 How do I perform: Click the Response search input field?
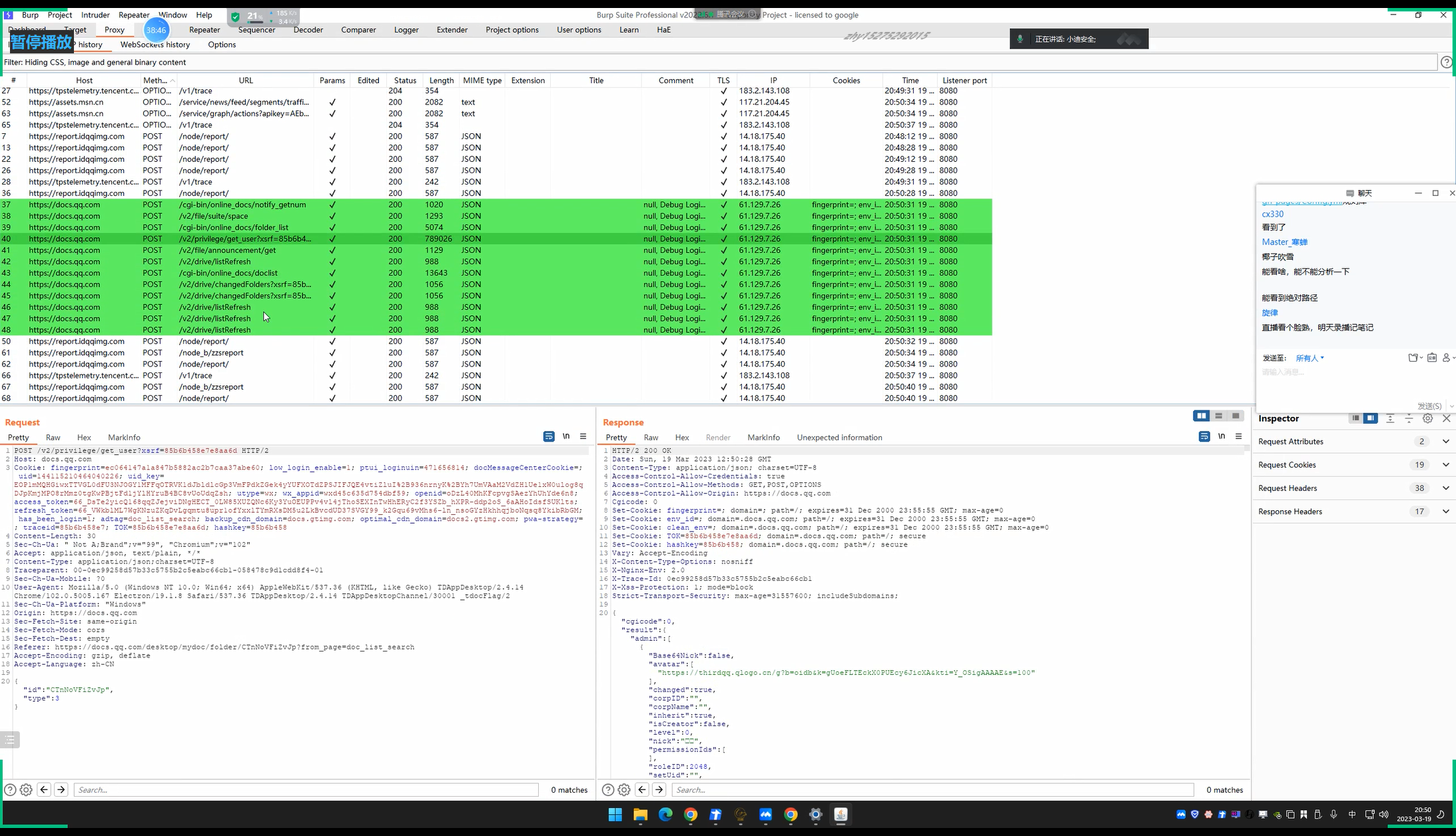pyautogui.click(x=932, y=789)
